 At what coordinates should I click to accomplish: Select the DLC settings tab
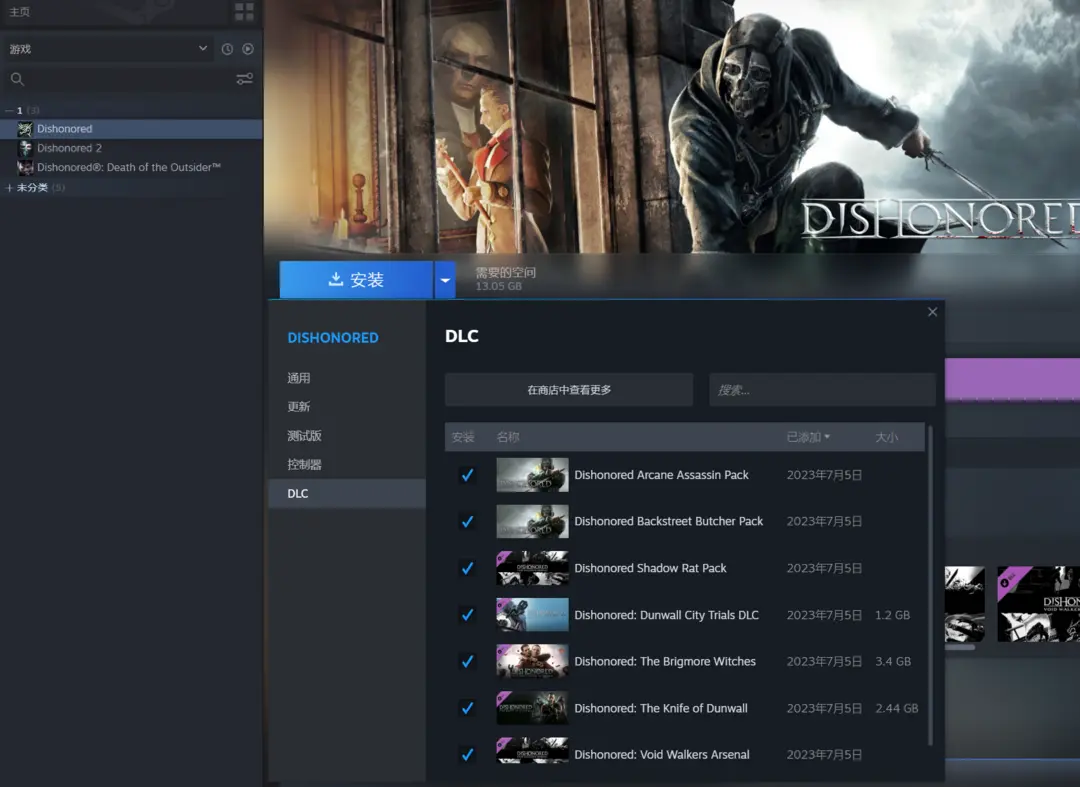click(346, 494)
